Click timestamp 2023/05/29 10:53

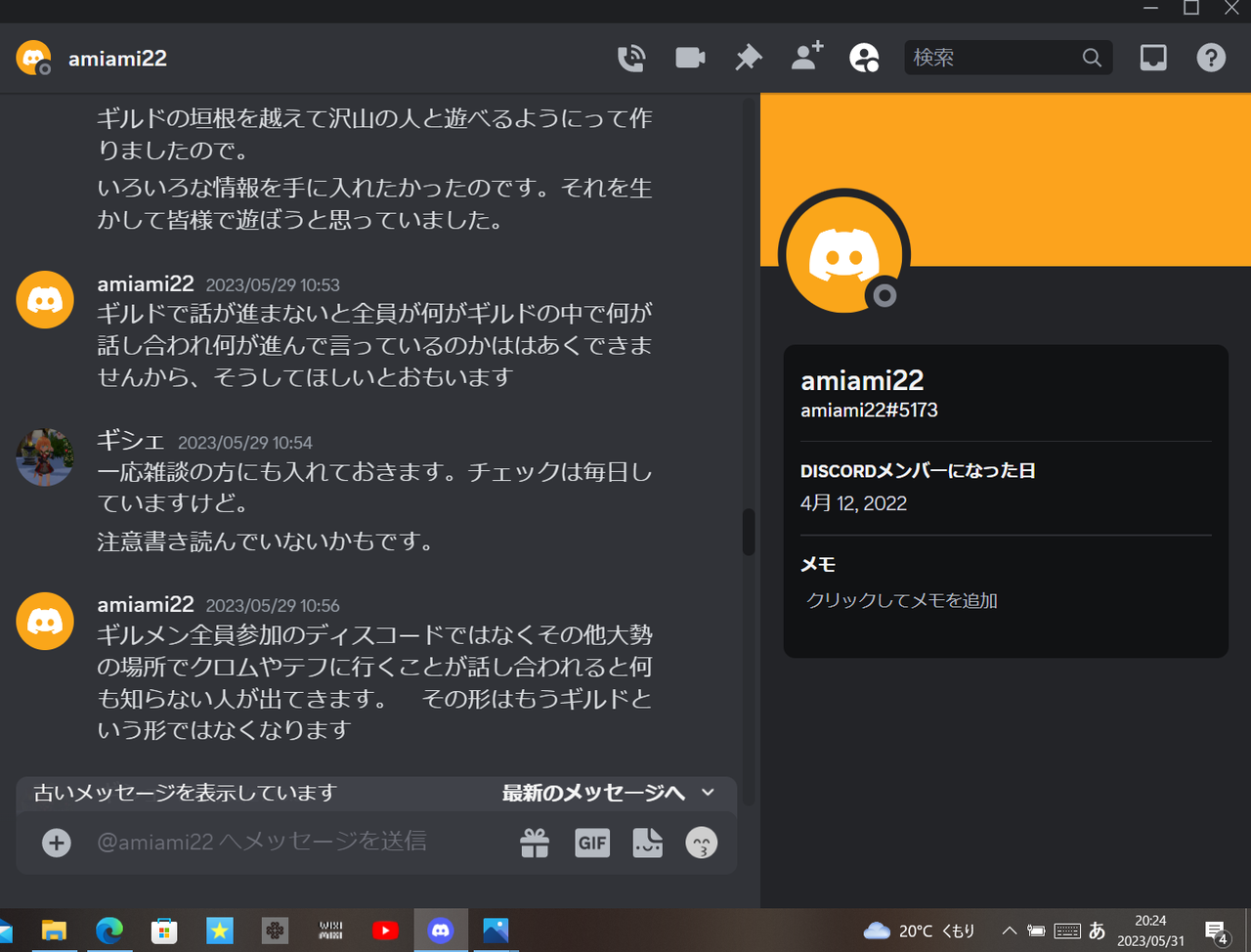point(273,285)
